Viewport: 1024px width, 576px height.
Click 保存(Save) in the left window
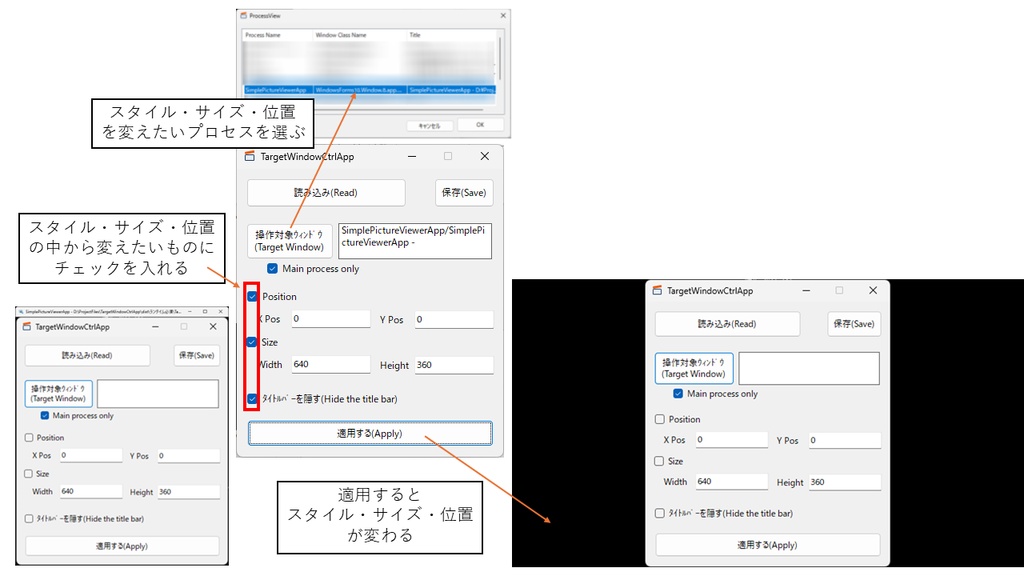coord(197,355)
